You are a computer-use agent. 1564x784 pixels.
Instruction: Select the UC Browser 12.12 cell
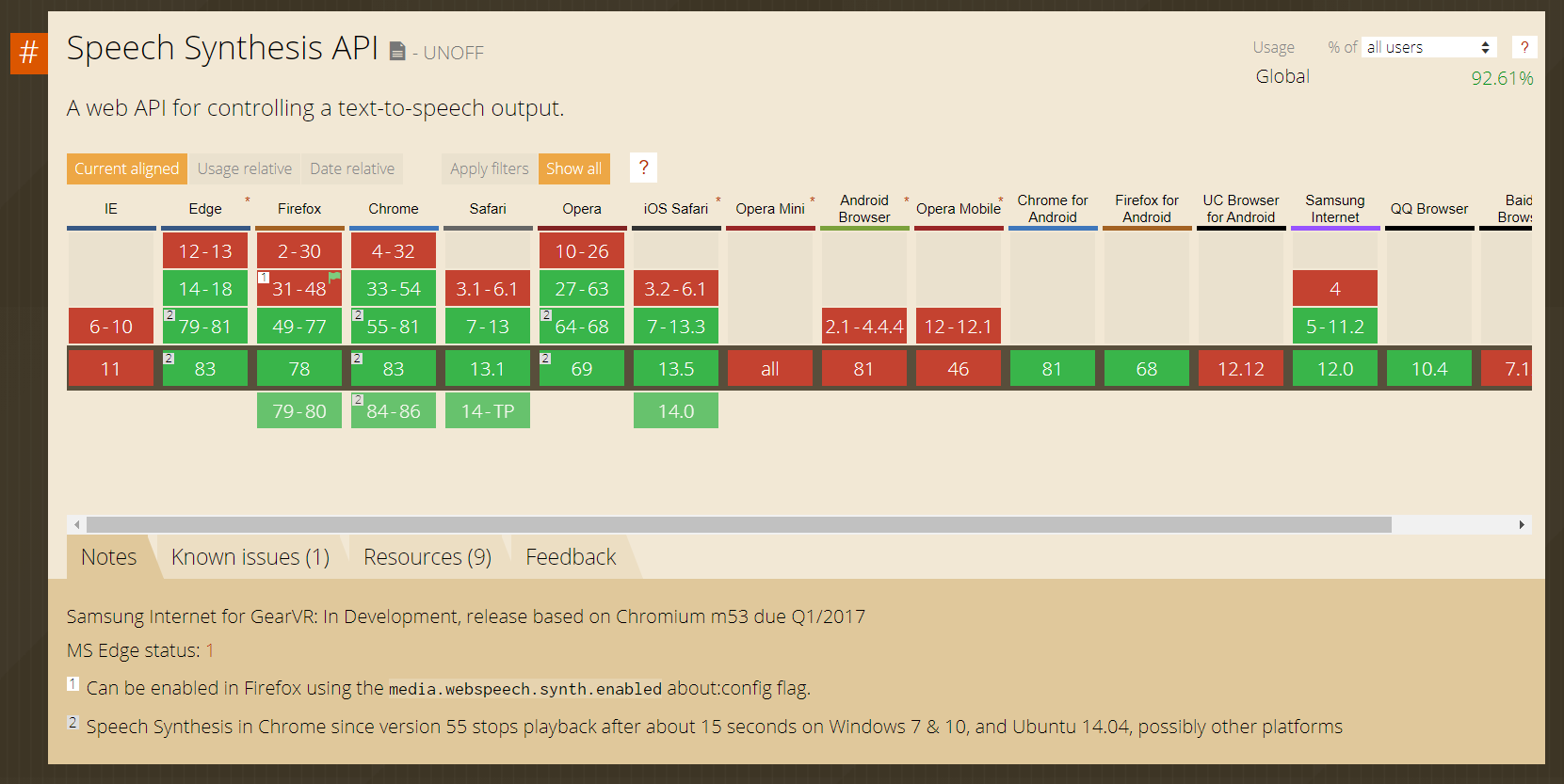point(1241,368)
